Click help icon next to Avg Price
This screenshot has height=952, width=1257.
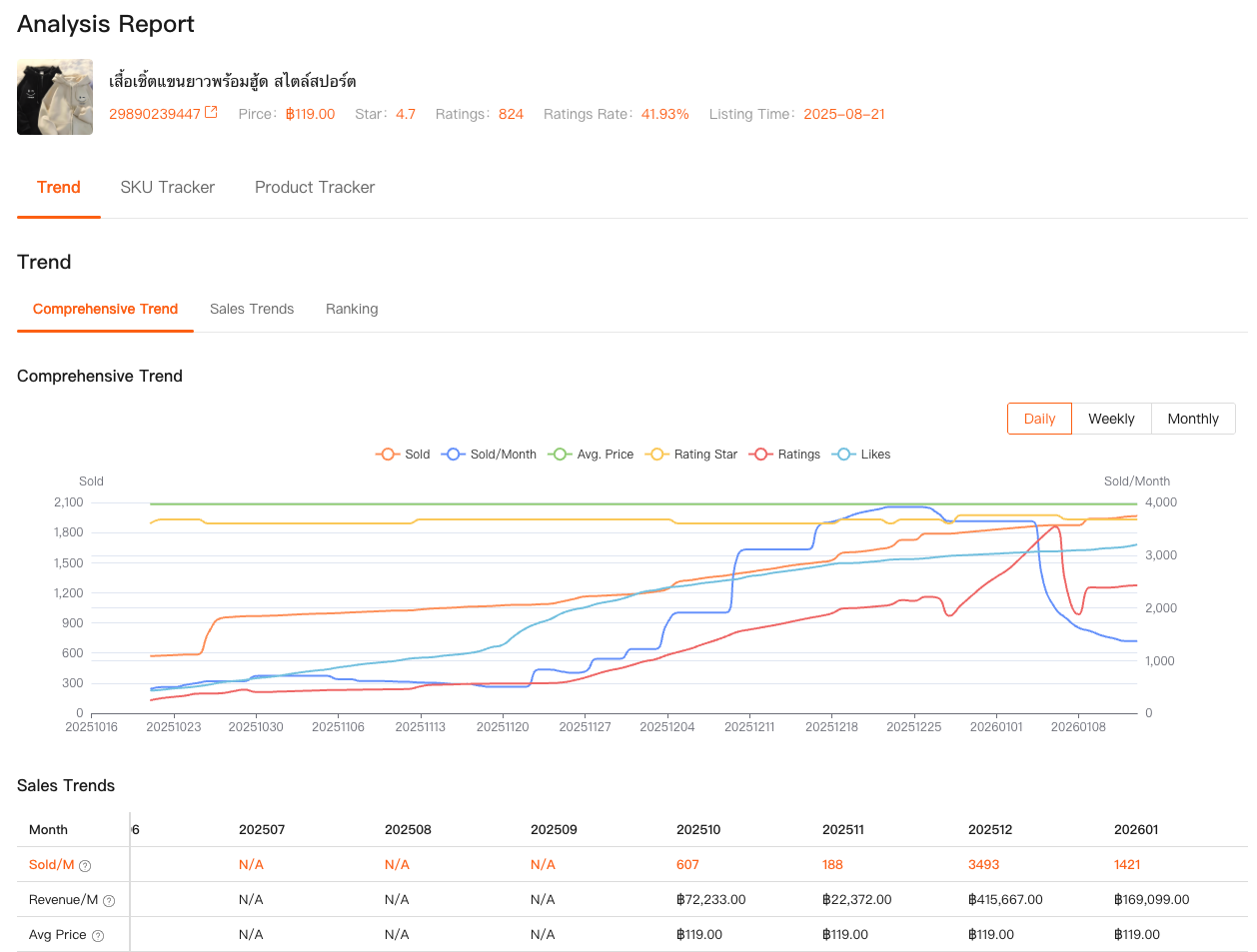tap(98, 935)
